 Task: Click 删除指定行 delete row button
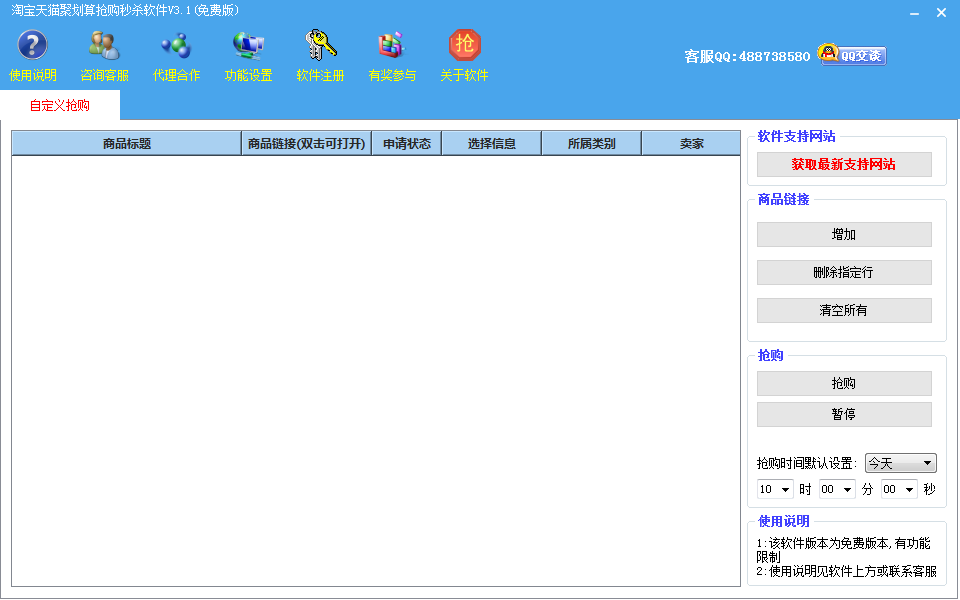(844, 272)
